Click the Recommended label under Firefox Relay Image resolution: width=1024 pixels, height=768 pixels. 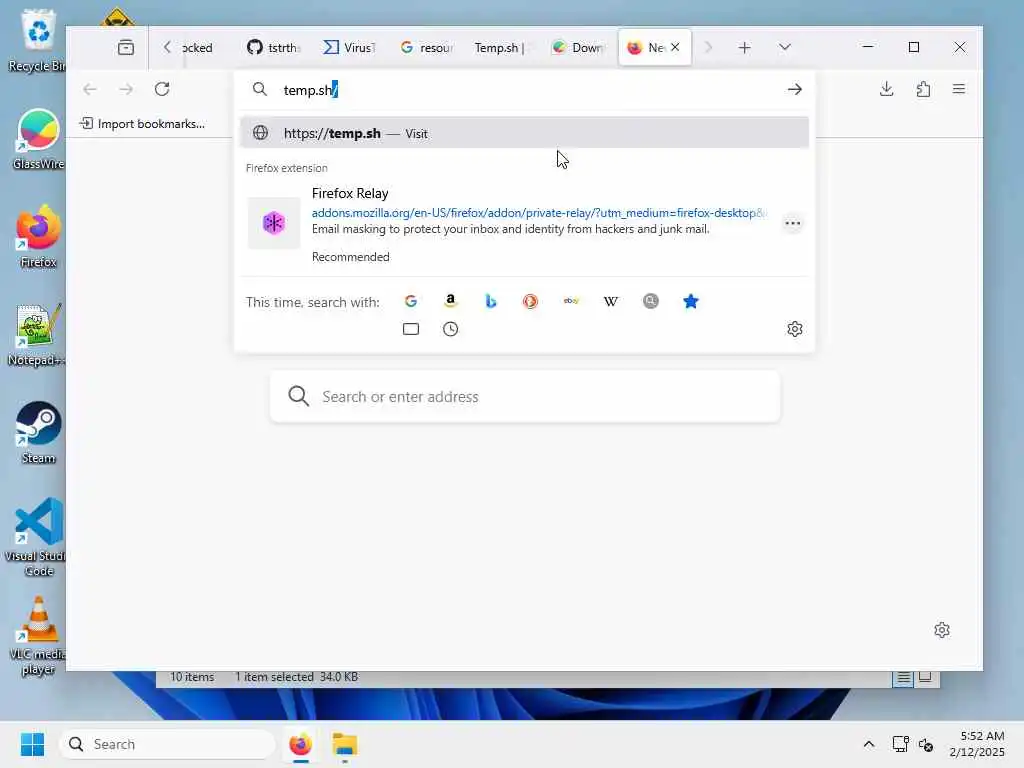(x=351, y=257)
